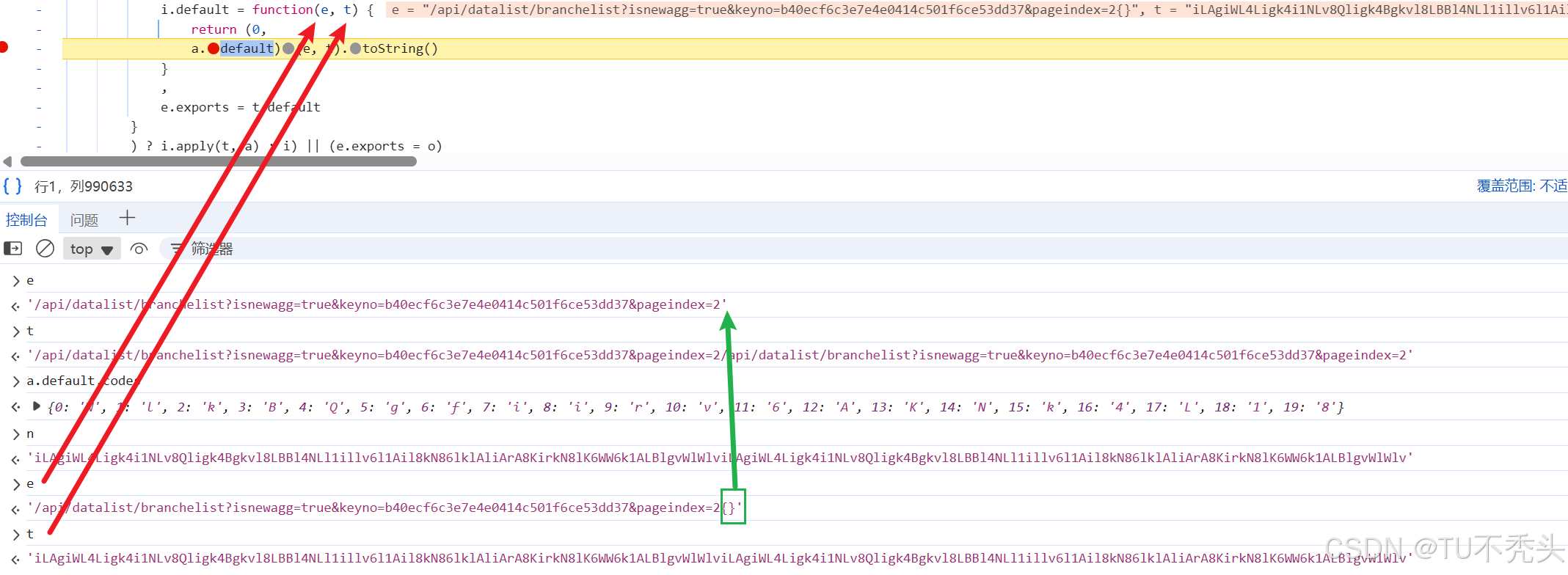1568x575 pixels.
Task: Click scrollbar left arrow
Action: (x=7, y=161)
